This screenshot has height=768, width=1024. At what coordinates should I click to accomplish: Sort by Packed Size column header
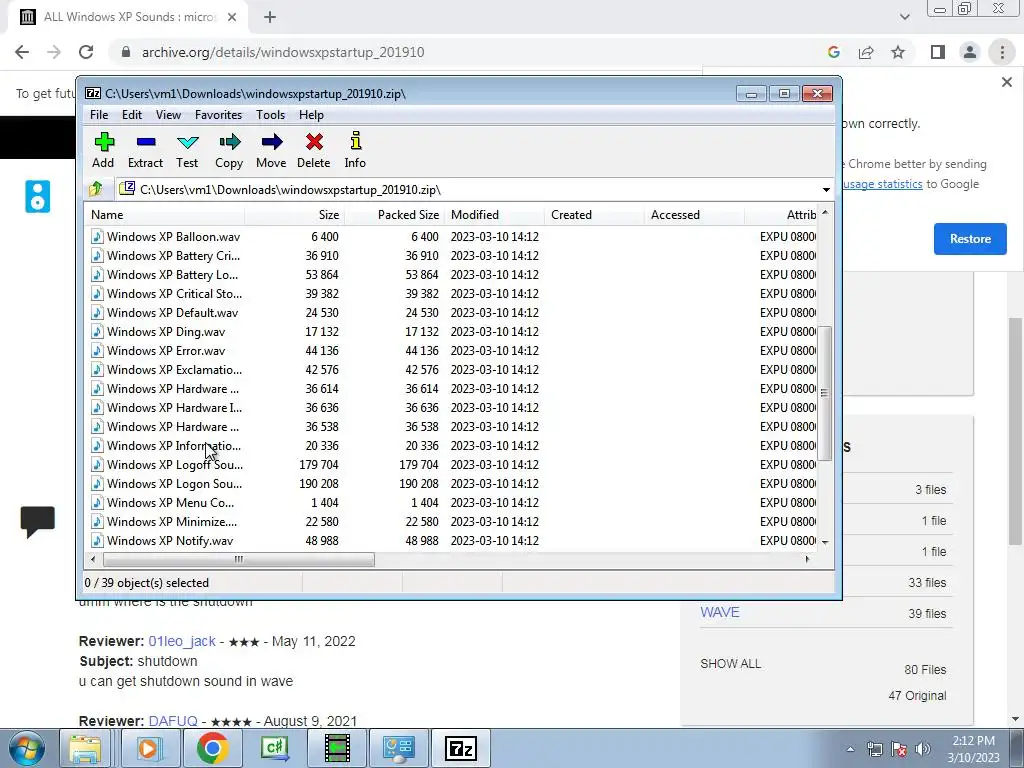[394, 215]
